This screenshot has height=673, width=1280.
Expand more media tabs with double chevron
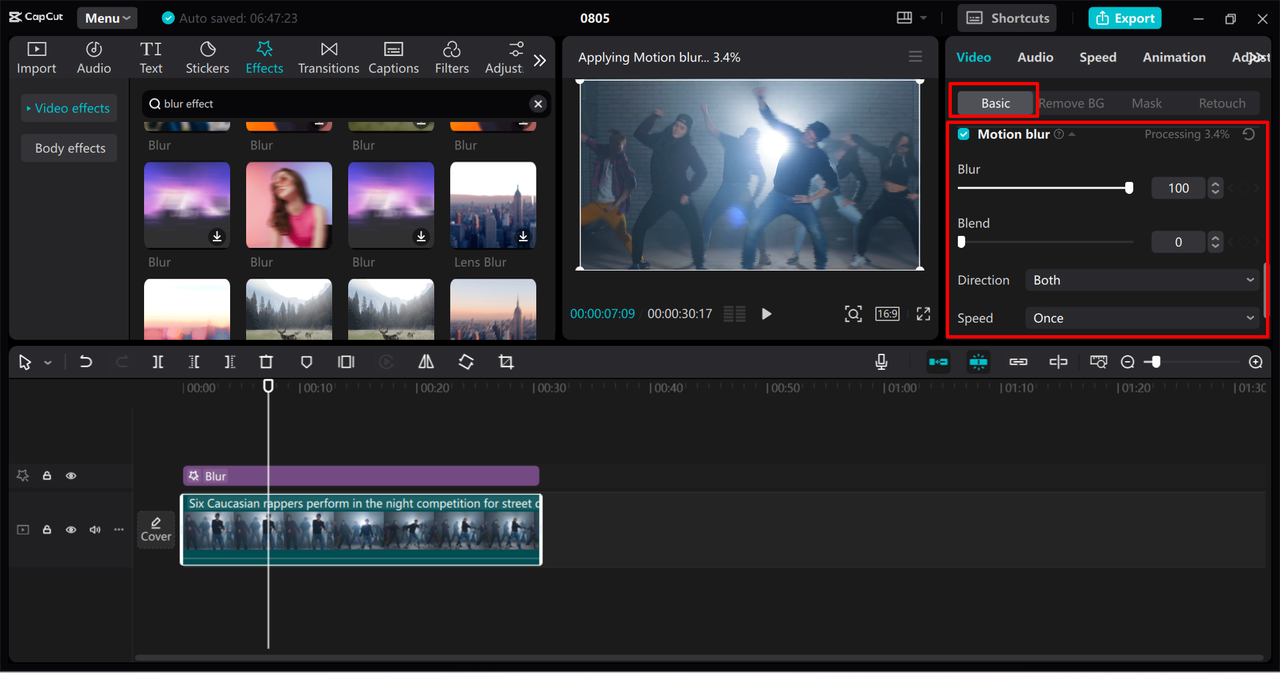540,60
